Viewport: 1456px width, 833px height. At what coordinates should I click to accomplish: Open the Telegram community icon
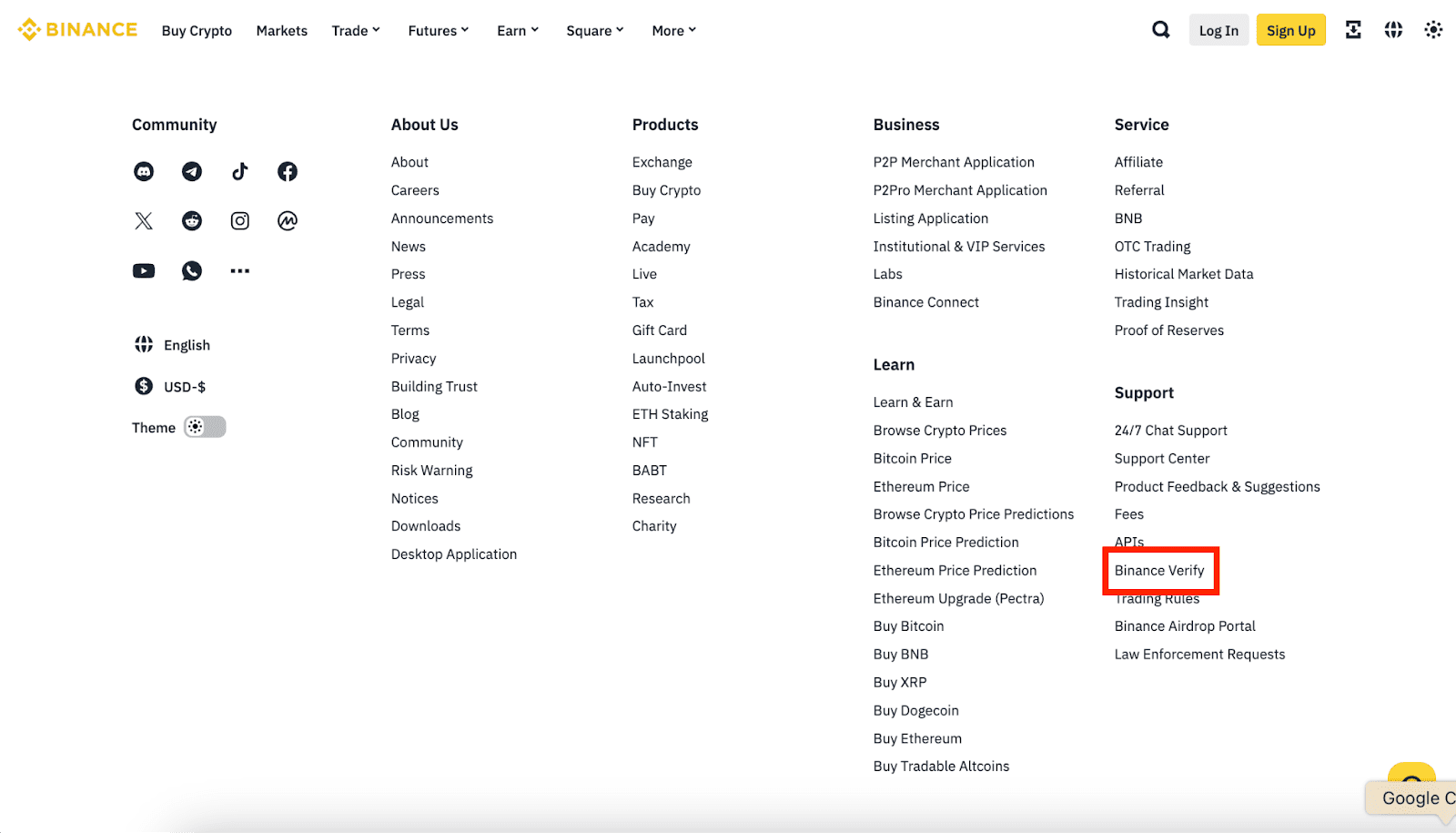[x=192, y=171]
